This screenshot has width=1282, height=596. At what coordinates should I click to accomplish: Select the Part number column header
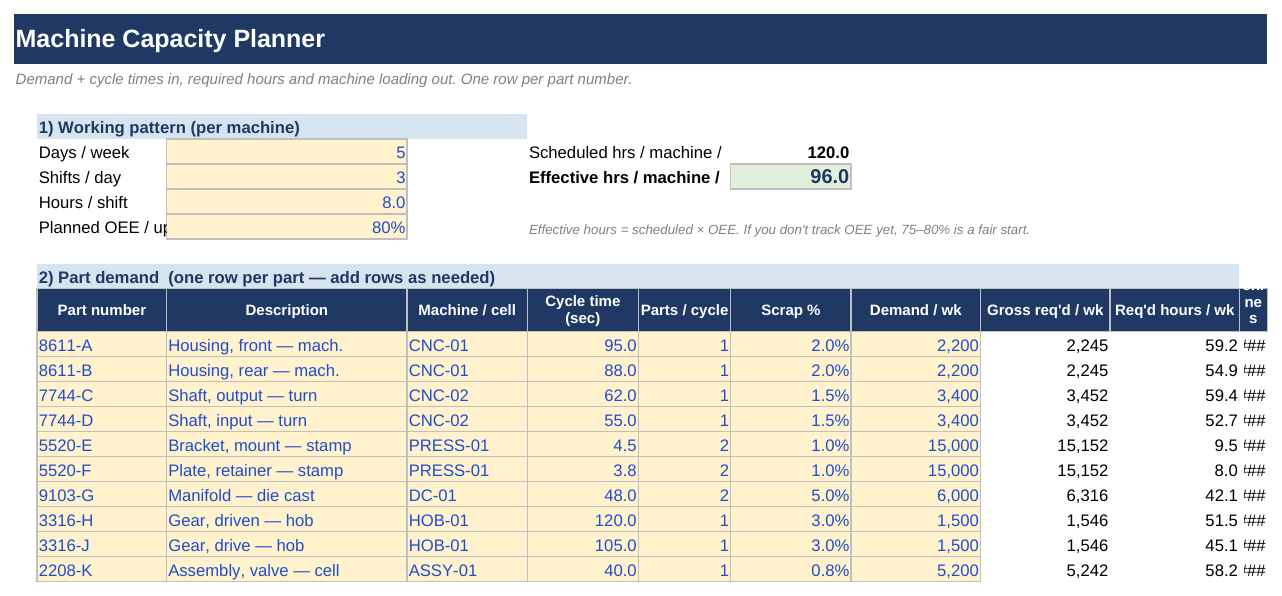pos(102,310)
